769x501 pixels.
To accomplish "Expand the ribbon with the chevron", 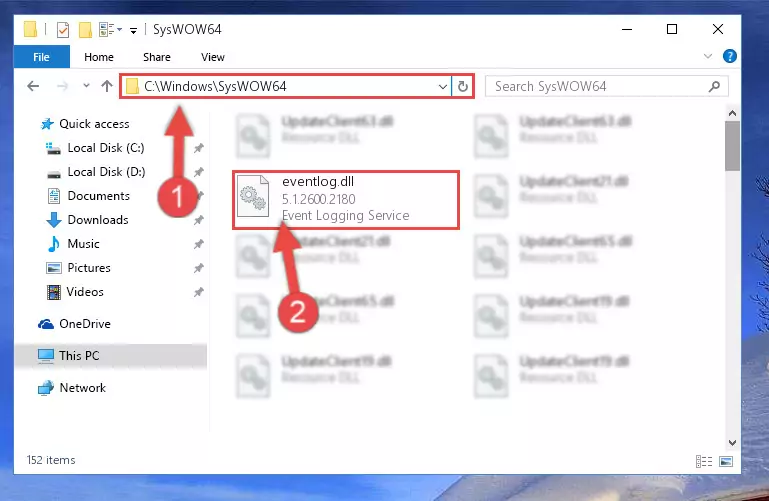I will coord(708,56).
